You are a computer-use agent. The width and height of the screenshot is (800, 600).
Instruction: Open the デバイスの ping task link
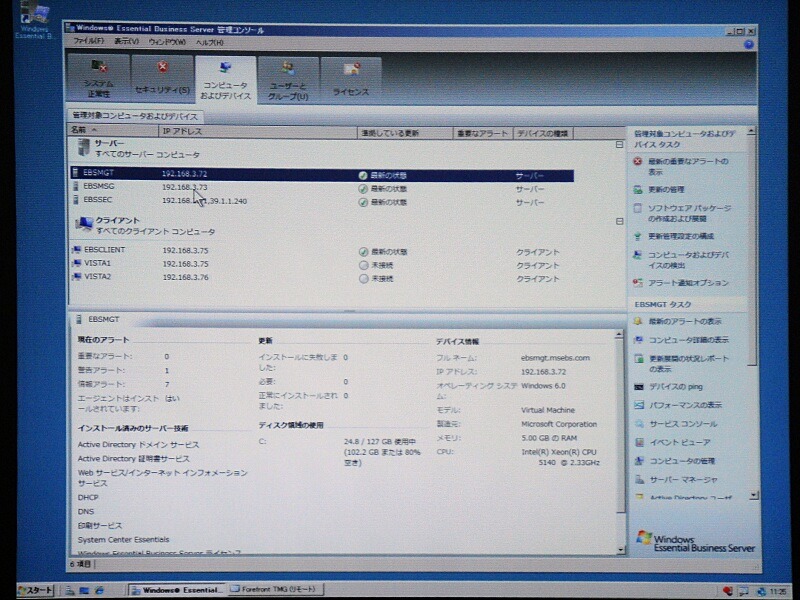point(676,387)
